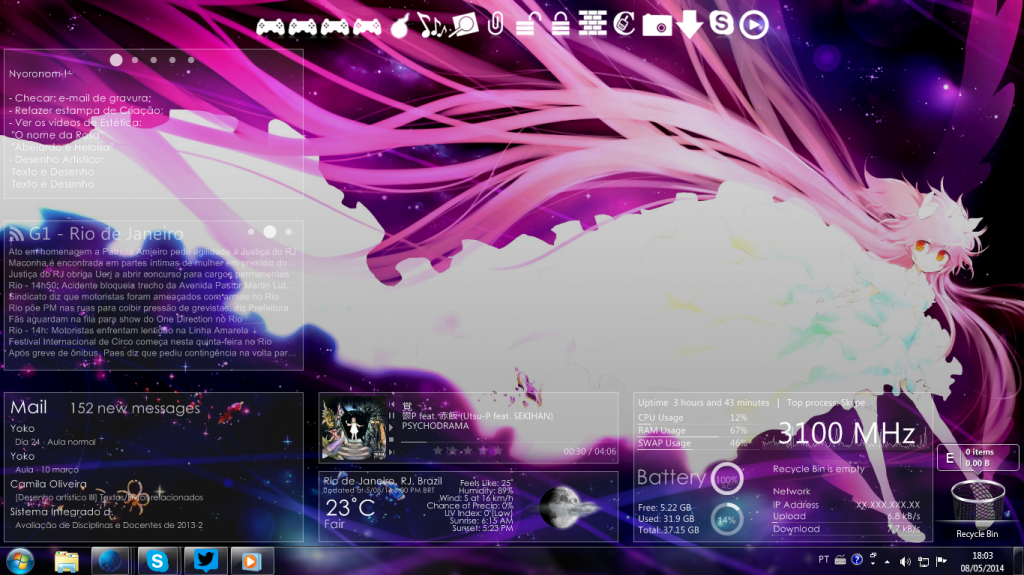Screen dimensions: 1024x575
Task: Click the camera icon in the top dock
Action: click(656, 25)
